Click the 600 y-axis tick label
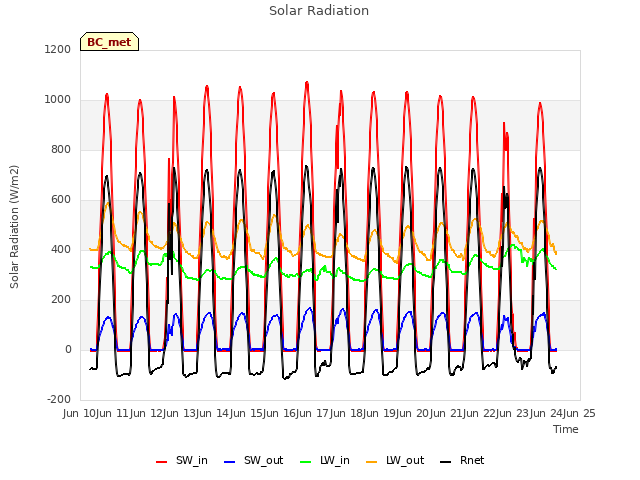Screen dimensions: 640x480 [61, 200]
